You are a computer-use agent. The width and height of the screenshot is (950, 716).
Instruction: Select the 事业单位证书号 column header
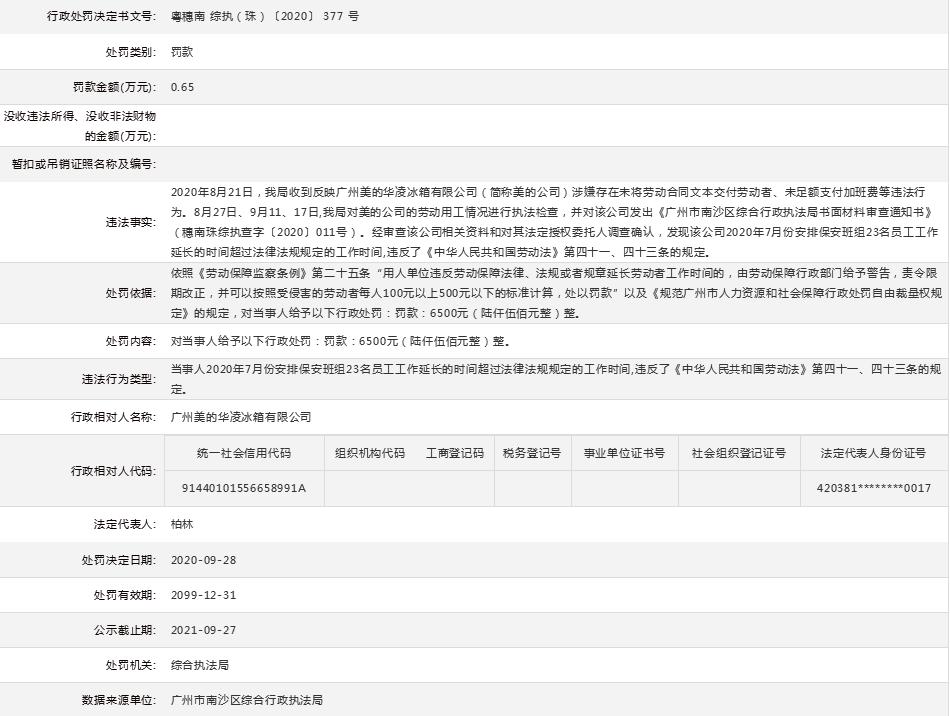click(x=624, y=452)
